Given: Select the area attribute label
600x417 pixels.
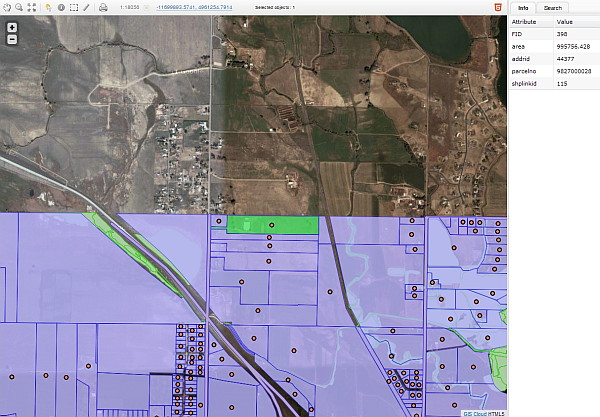Looking at the screenshot, I should (518, 46).
